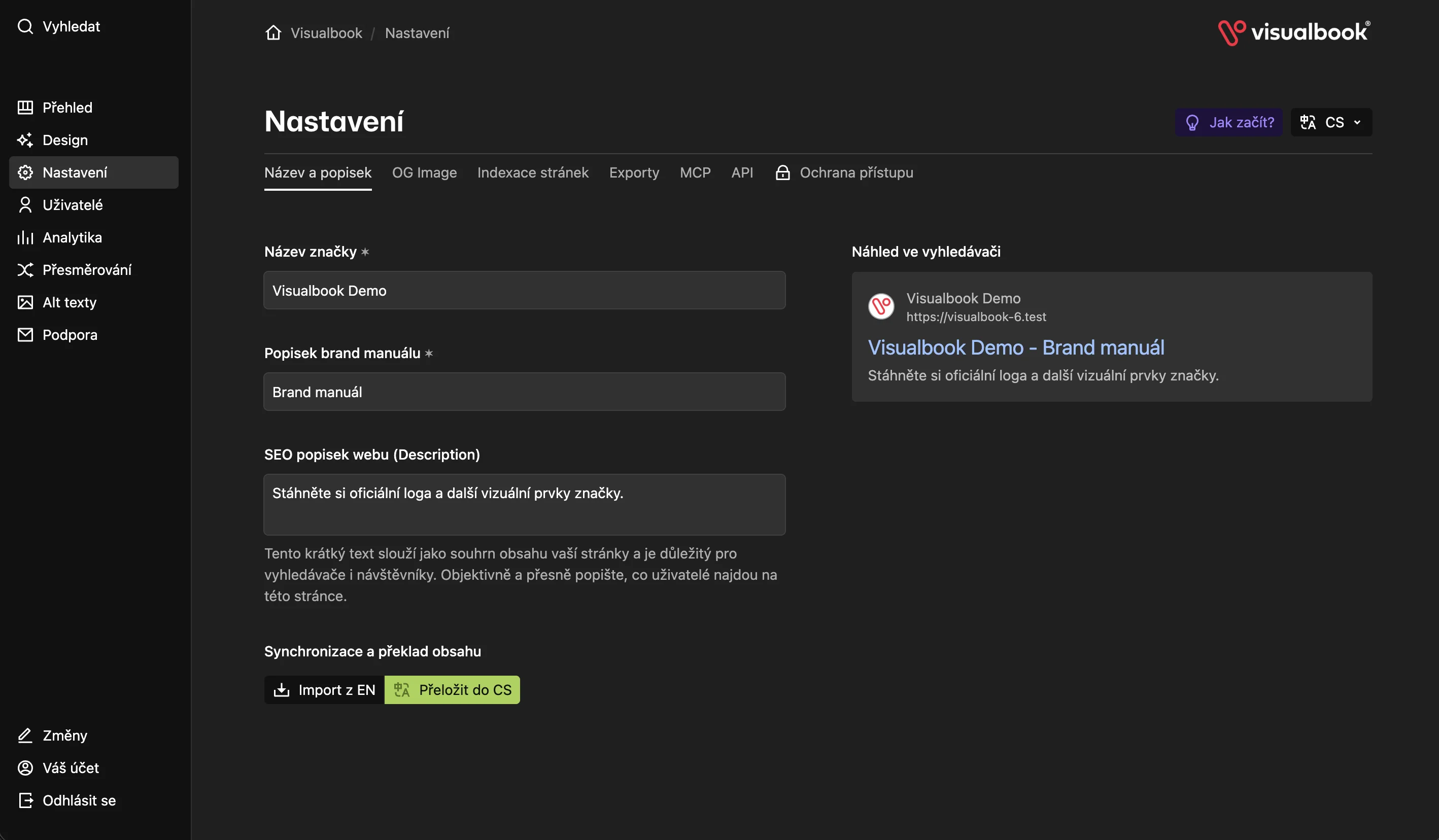Click the translate icon beside CS
The width and height of the screenshot is (1439, 840).
(x=1308, y=122)
